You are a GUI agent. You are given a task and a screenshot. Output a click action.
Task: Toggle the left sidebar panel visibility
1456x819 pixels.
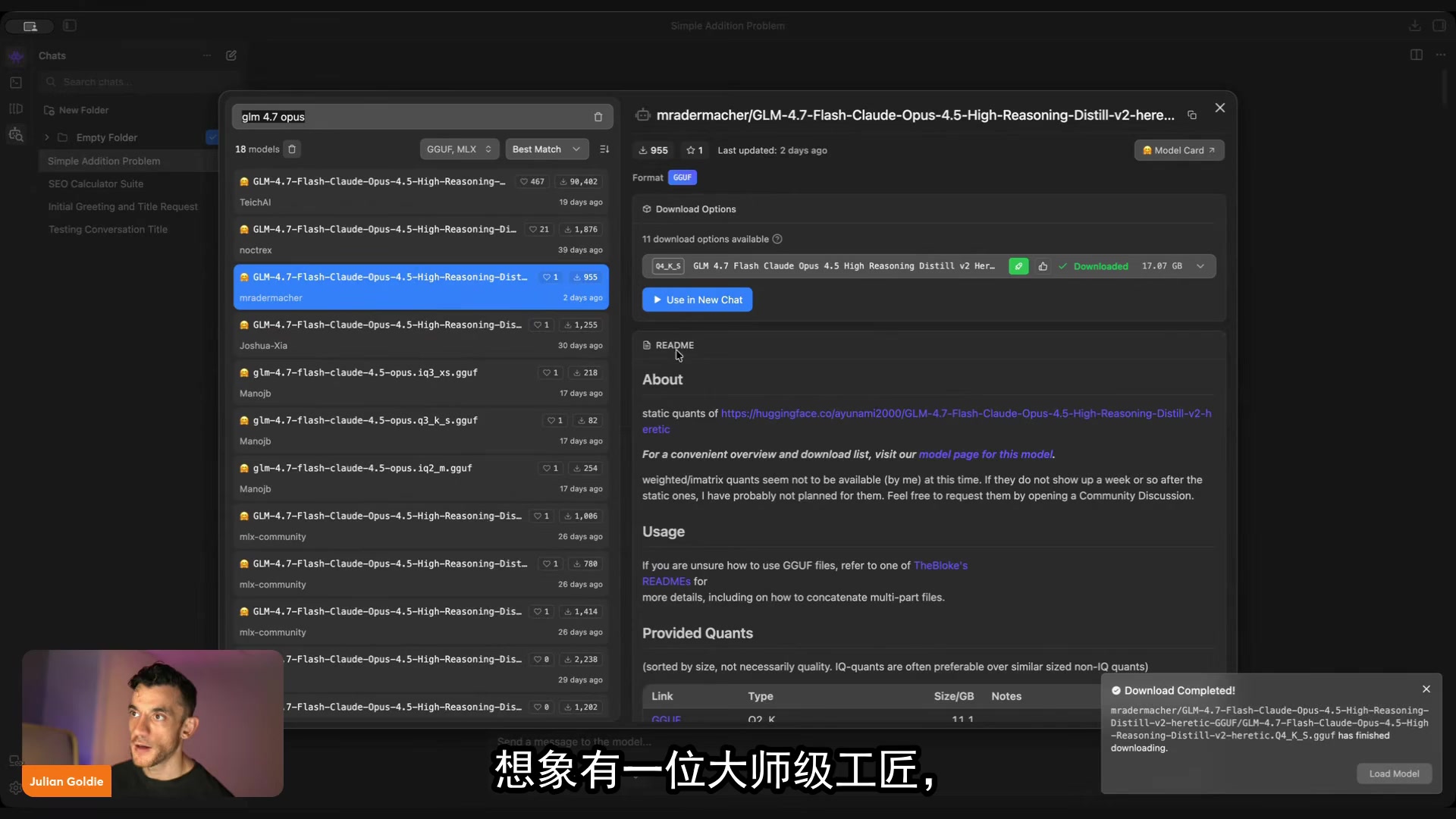point(70,26)
